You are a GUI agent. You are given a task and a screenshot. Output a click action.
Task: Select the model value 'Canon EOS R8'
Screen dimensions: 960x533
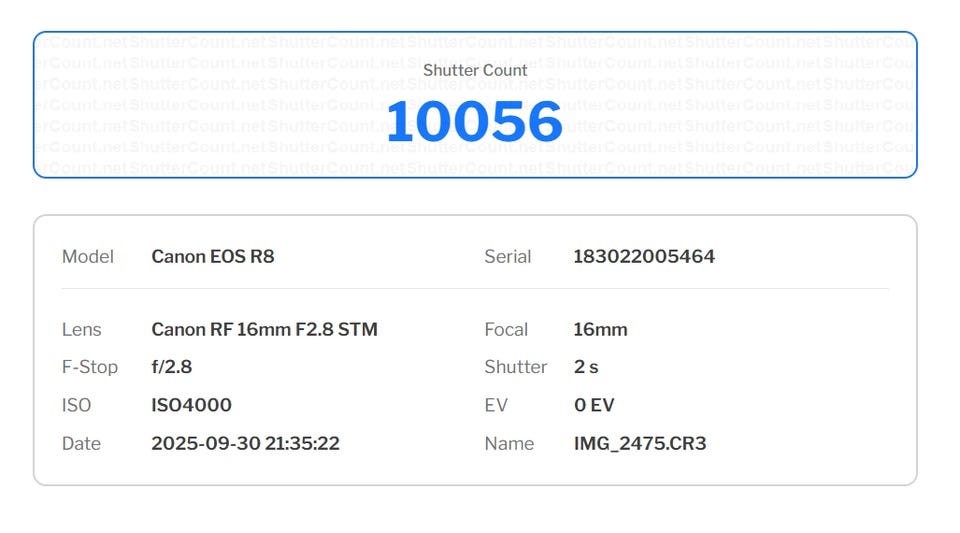(212, 256)
